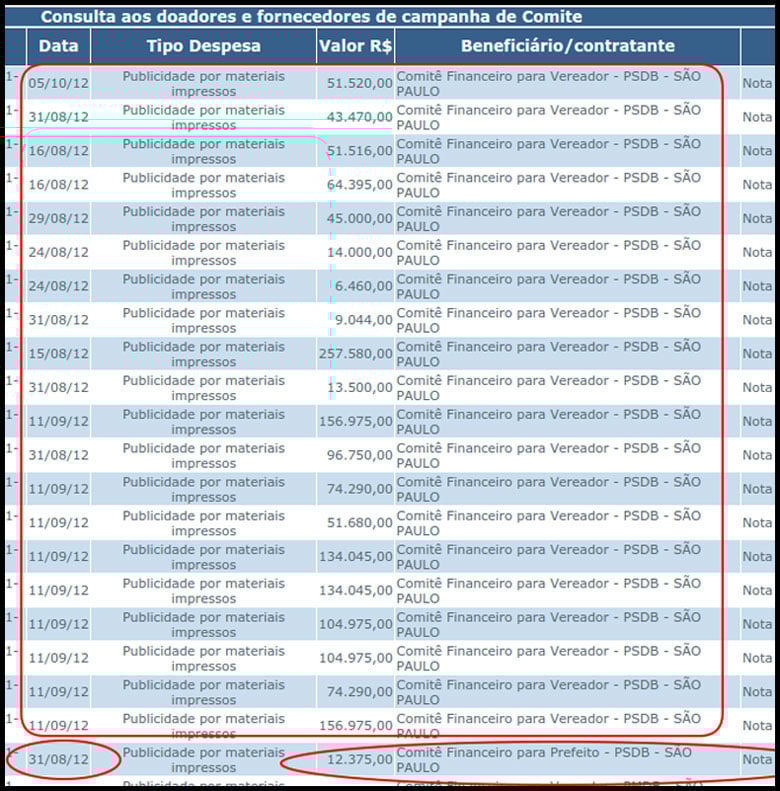This screenshot has width=780, height=791.
Task: Select the value 51.680,00
Action: coord(359,523)
